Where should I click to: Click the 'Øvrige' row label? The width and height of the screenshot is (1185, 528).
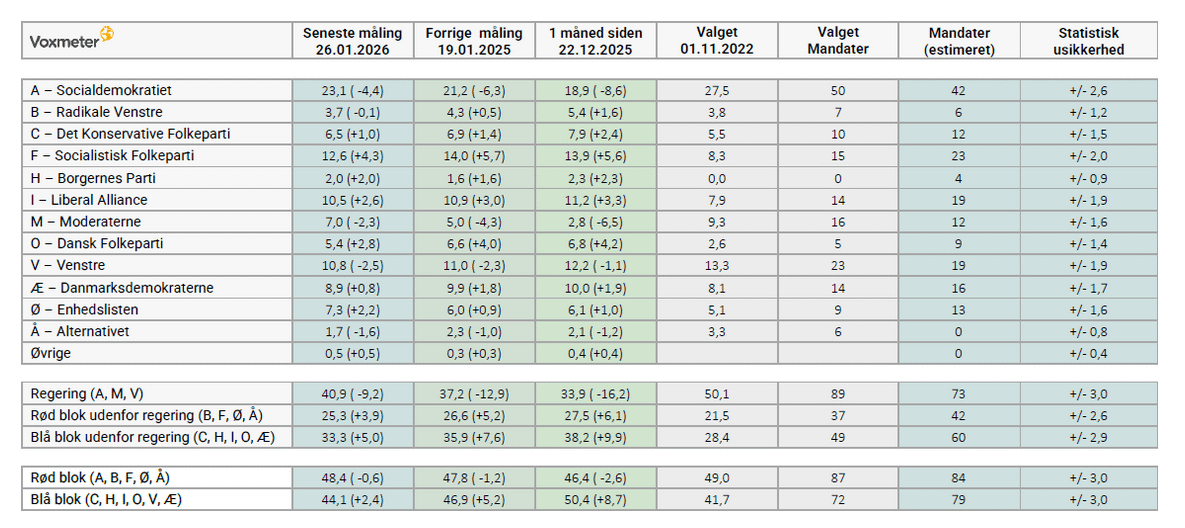coord(52,353)
